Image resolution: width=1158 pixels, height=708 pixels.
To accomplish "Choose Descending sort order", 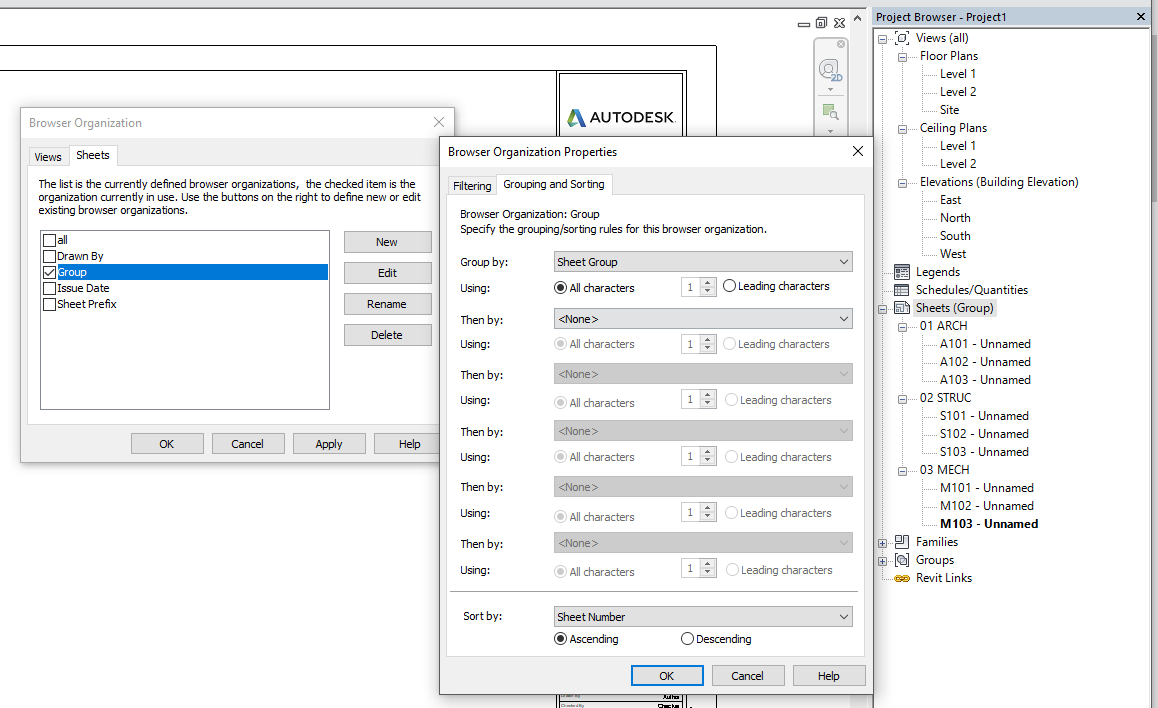I will pyautogui.click(x=688, y=639).
